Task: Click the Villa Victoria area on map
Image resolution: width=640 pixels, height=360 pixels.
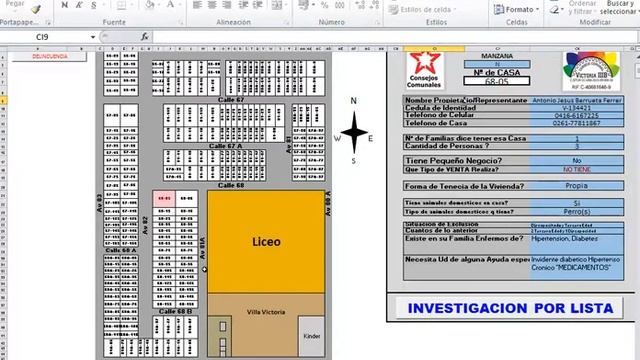Action: (x=266, y=312)
